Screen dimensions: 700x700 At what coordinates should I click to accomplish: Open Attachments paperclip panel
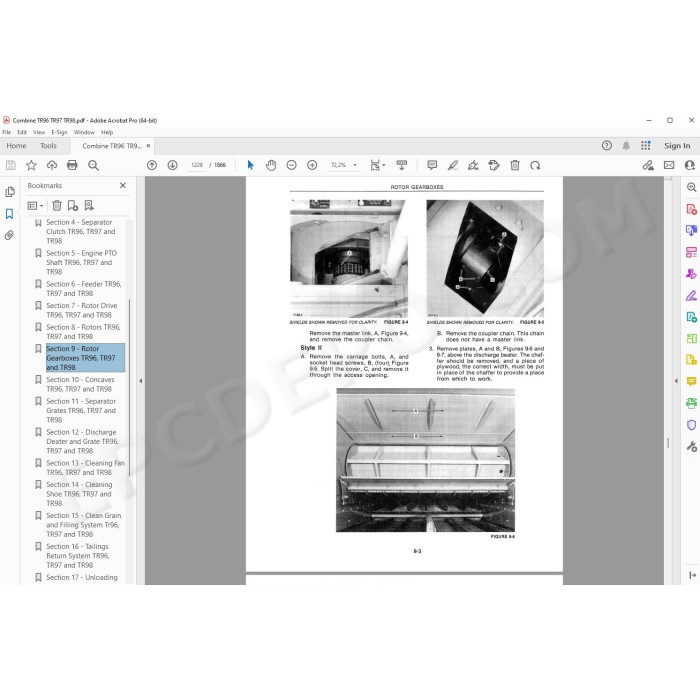coord(9,235)
